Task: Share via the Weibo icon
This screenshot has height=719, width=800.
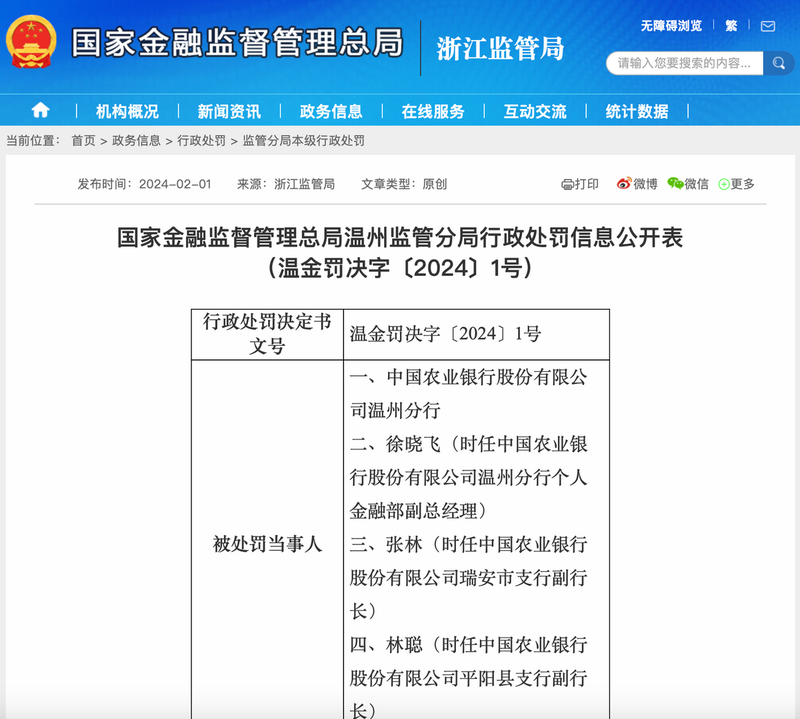Action: pos(623,184)
